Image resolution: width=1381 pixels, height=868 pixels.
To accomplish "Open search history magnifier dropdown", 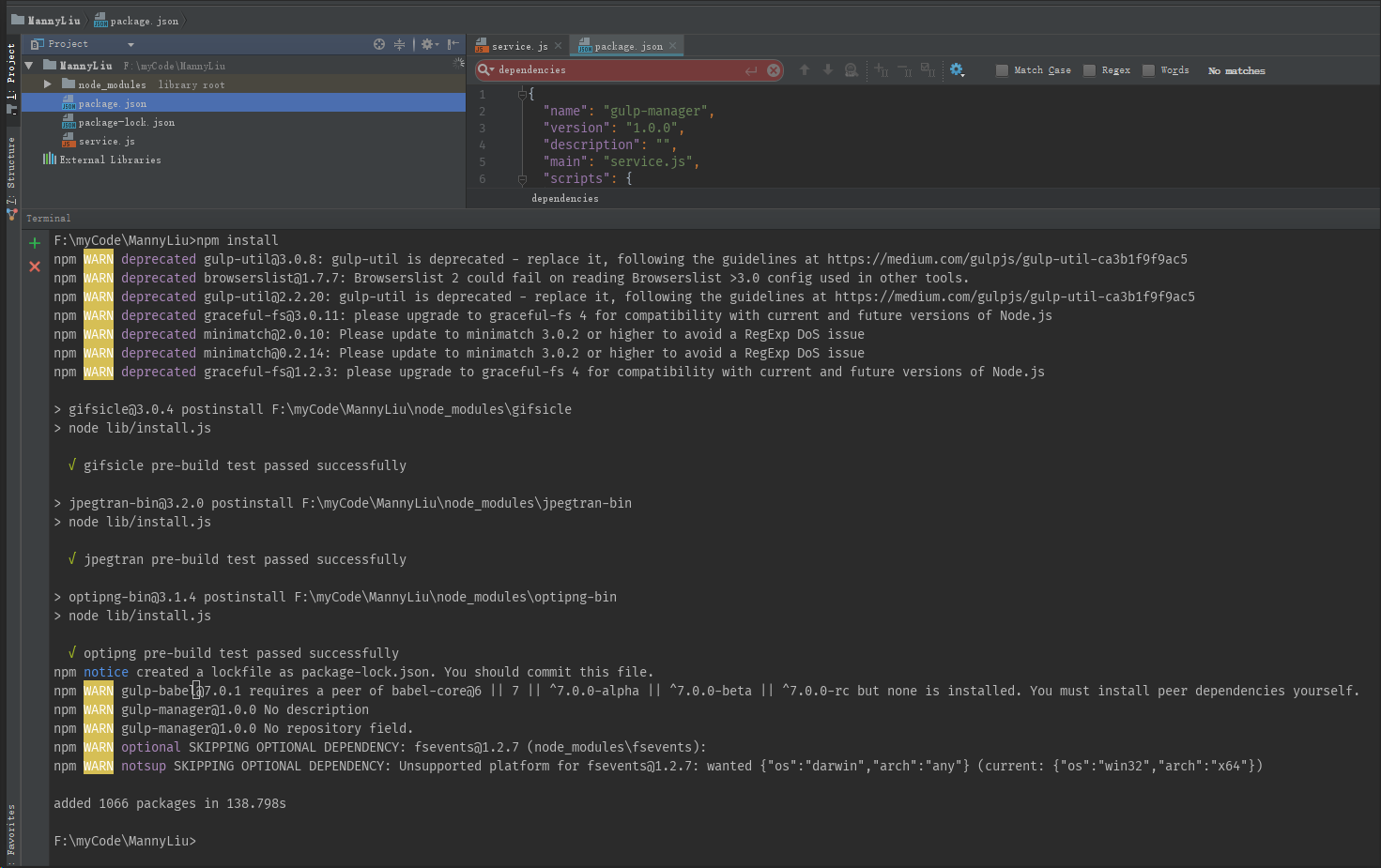I will tap(485, 69).
